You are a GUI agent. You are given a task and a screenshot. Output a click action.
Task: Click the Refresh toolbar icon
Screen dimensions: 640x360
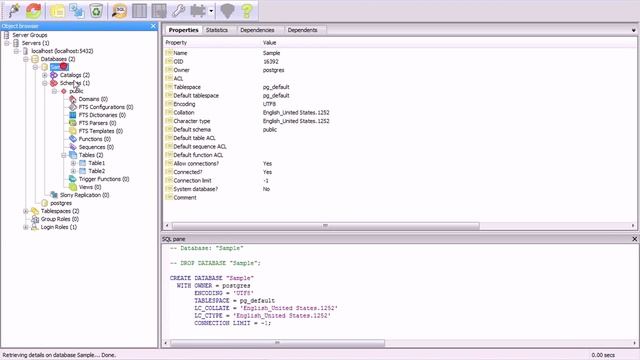point(33,10)
